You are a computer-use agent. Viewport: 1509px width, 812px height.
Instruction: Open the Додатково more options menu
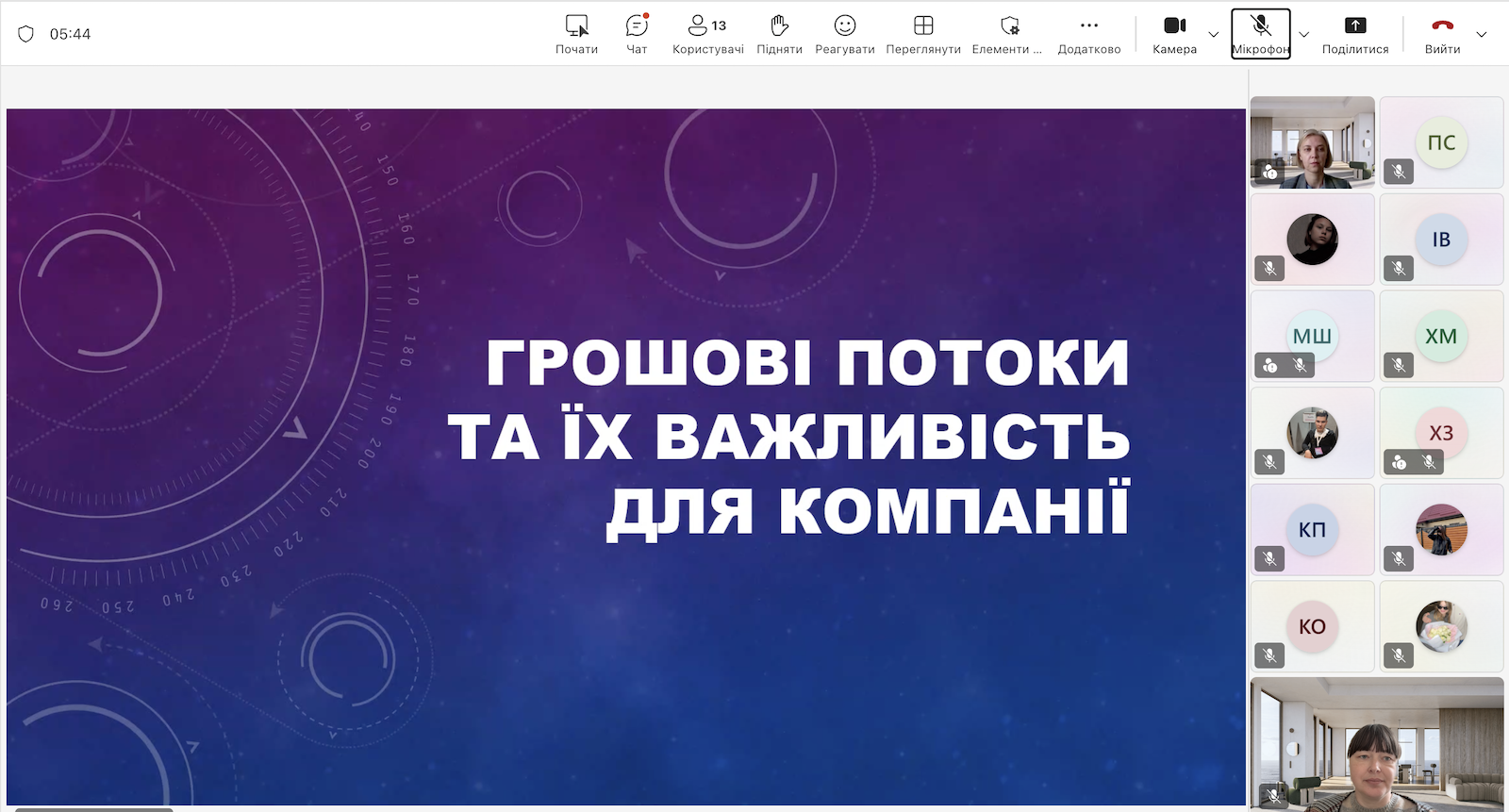[x=1089, y=34]
